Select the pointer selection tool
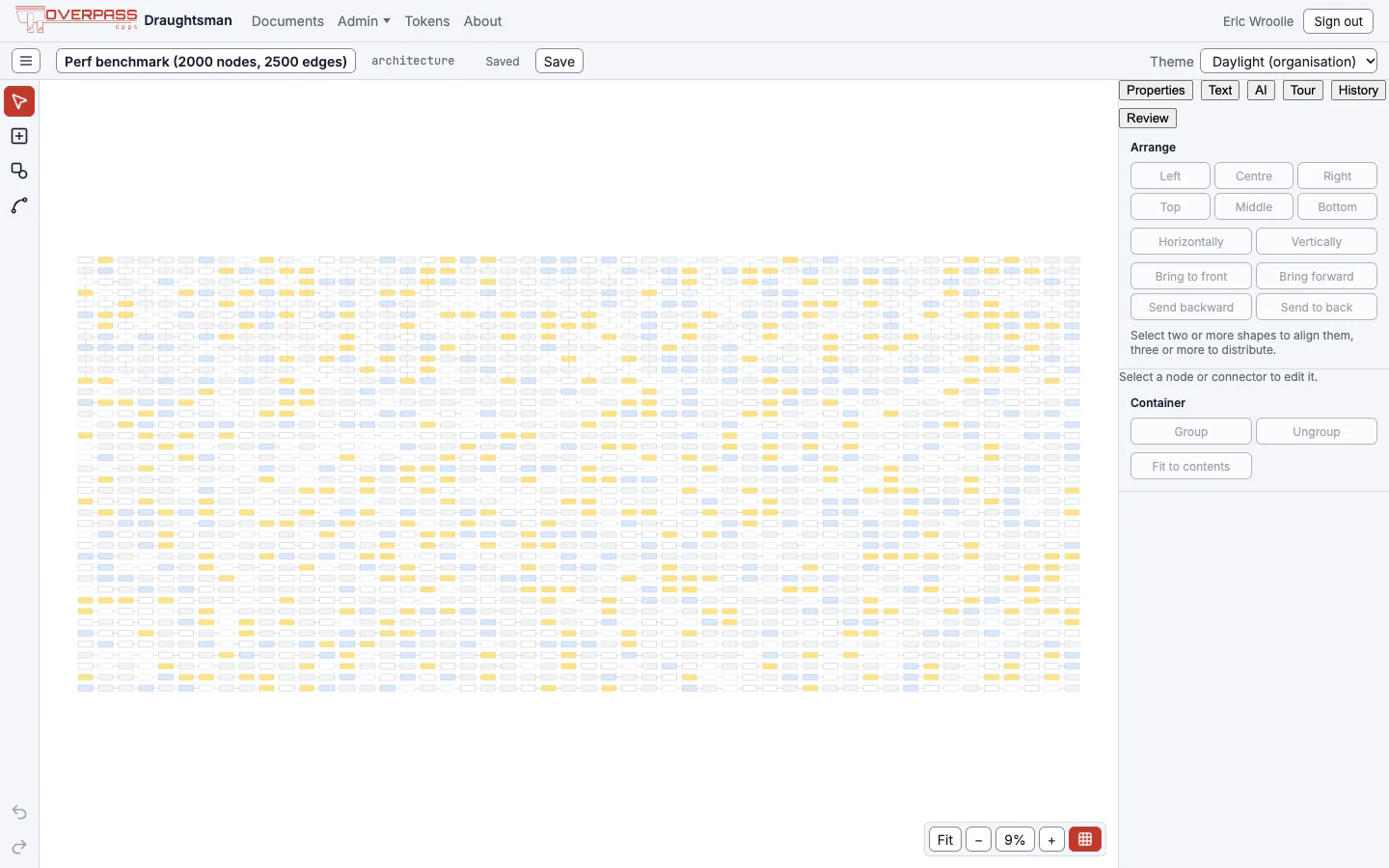The width and height of the screenshot is (1389, 868). click(19, 101)
